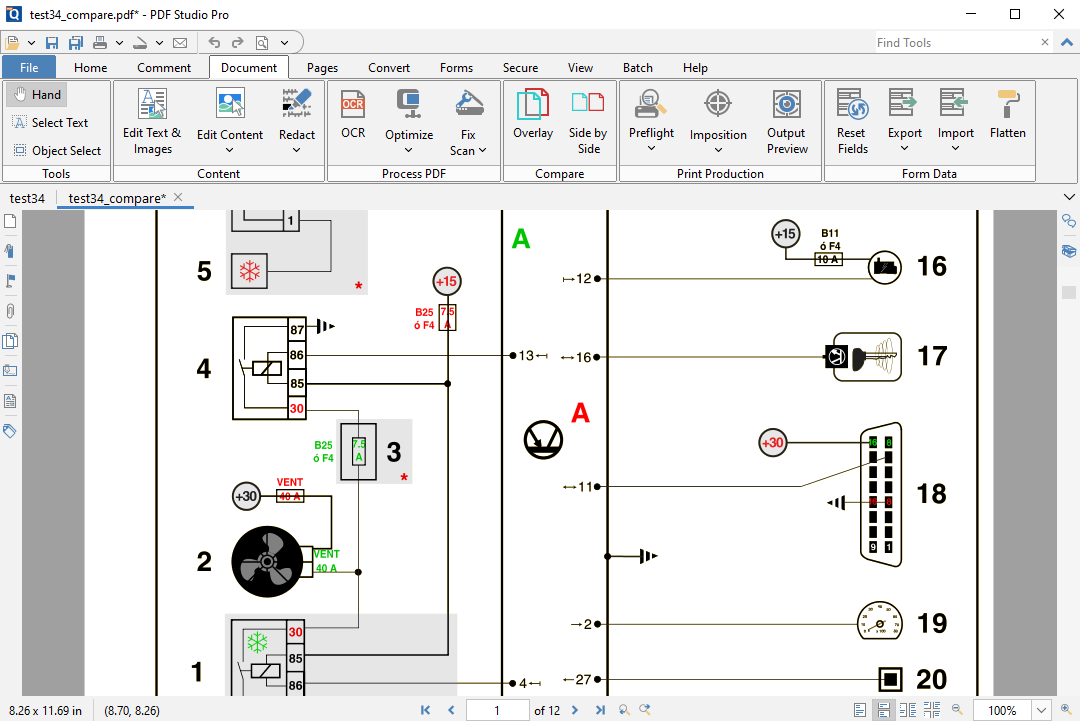Expand the Preflight dropdown
The width and height of the screenshot is (1080, 721).
pos(651,148)
